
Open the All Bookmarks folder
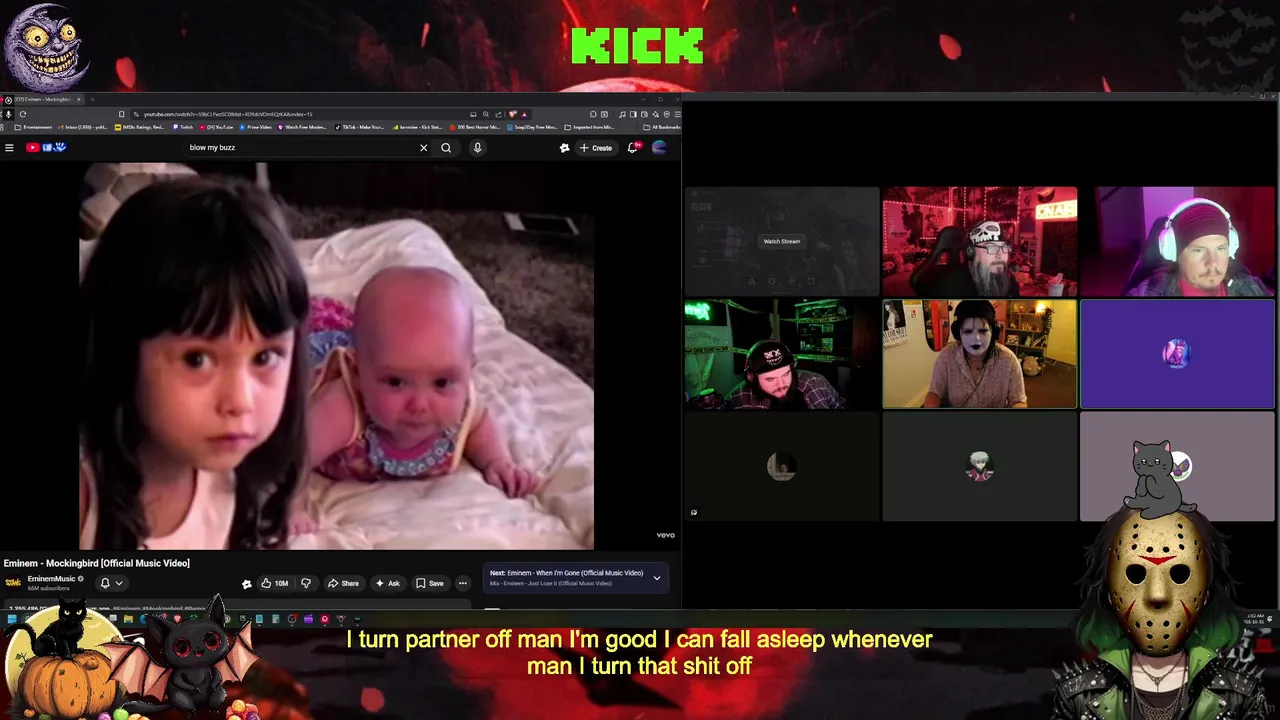(x=662, y=127)
